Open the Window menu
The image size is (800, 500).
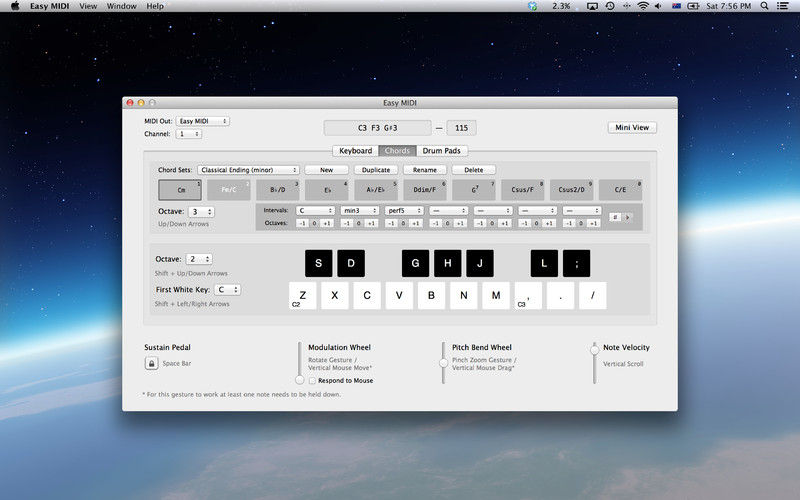coord(121,6)
